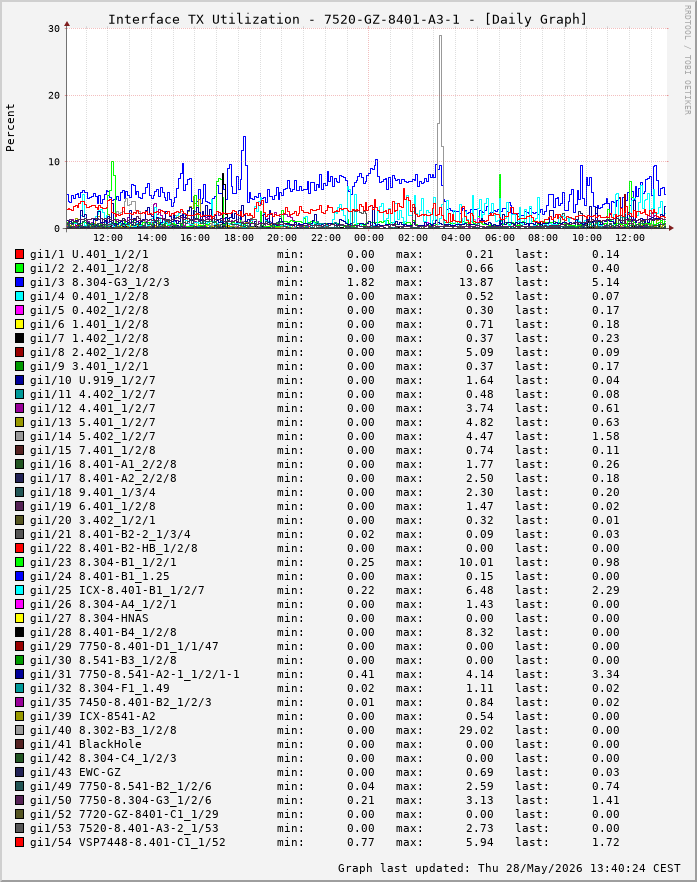Screen dimensions: 697x882
Task: Select legend label gi1/7 1.402_1/2/8
Action: tap(89, 339)
